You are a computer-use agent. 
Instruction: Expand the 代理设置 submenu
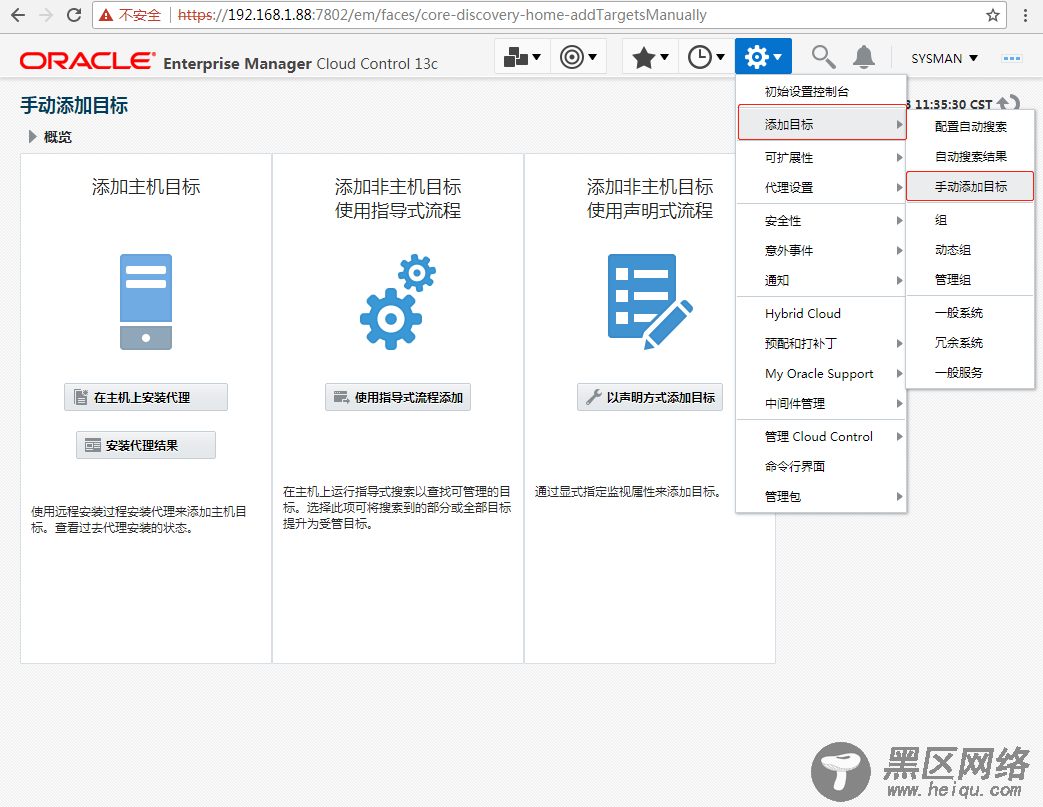pos(821,188)
